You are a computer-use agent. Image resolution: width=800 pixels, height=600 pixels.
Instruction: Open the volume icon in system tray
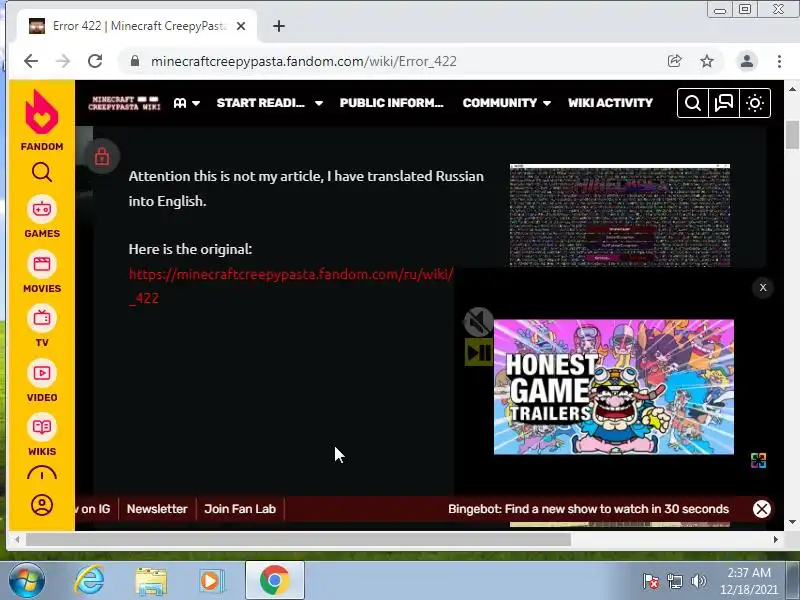point(698,581)
